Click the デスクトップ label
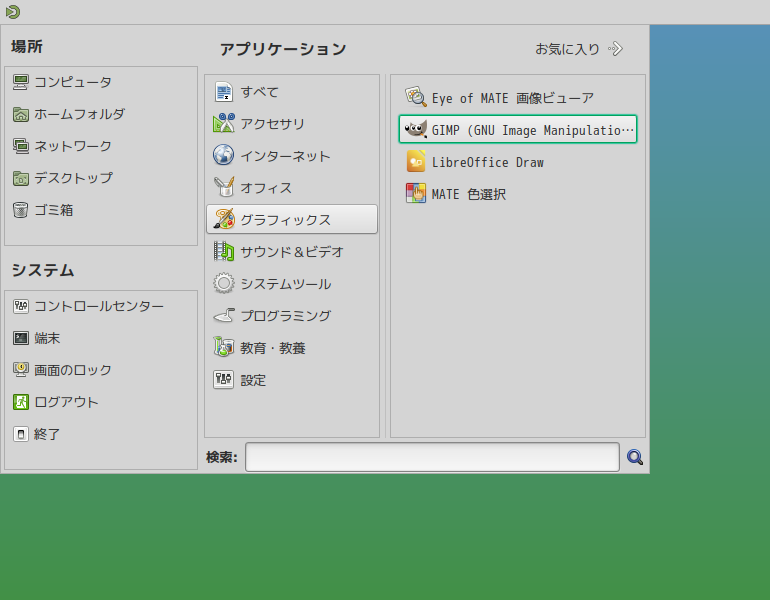 [x=73, y=178]
